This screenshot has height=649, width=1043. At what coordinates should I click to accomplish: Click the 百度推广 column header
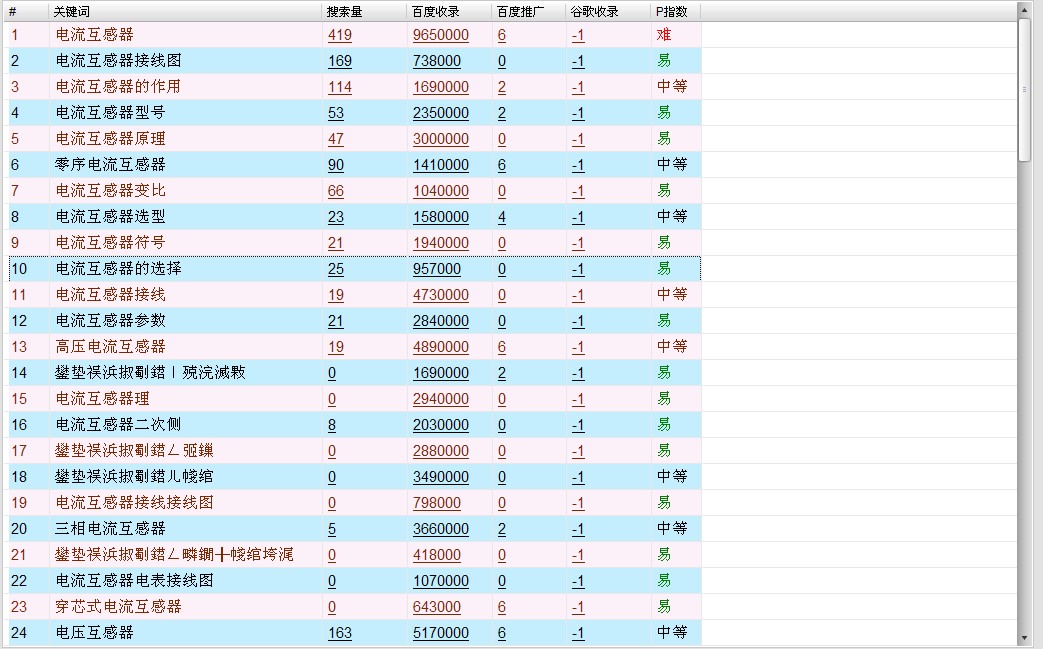click(x=520, y=12)
